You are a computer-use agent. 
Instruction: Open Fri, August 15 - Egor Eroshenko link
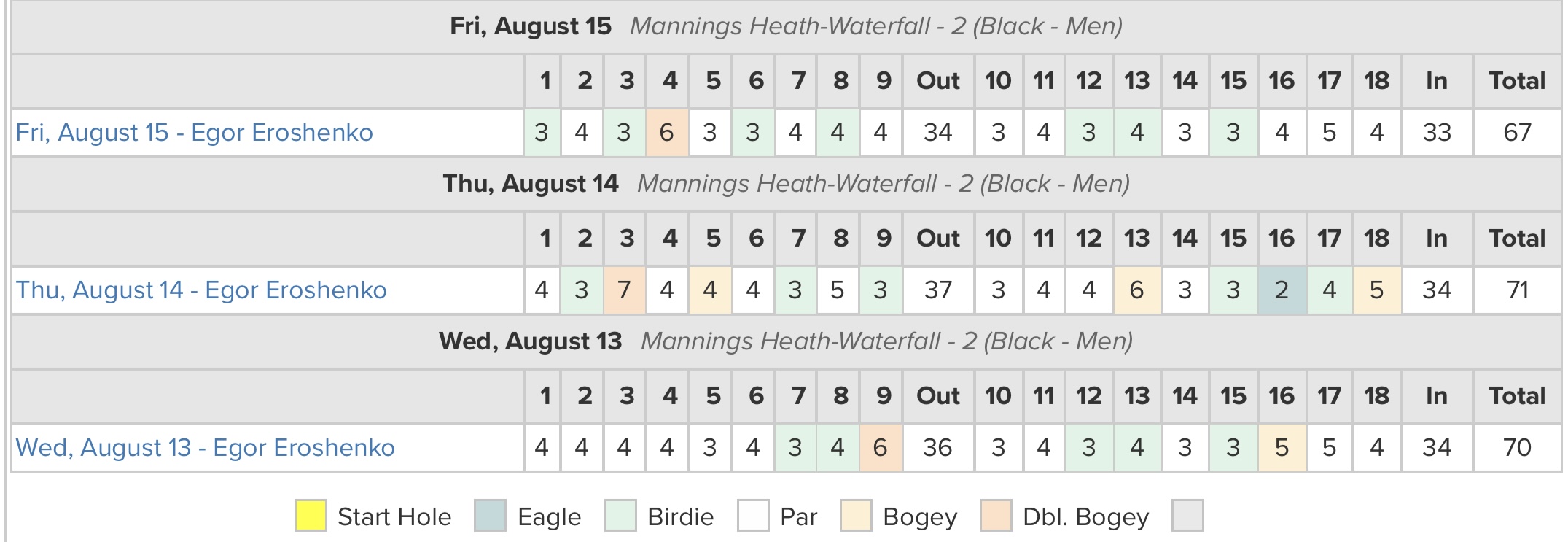(194, 133)
